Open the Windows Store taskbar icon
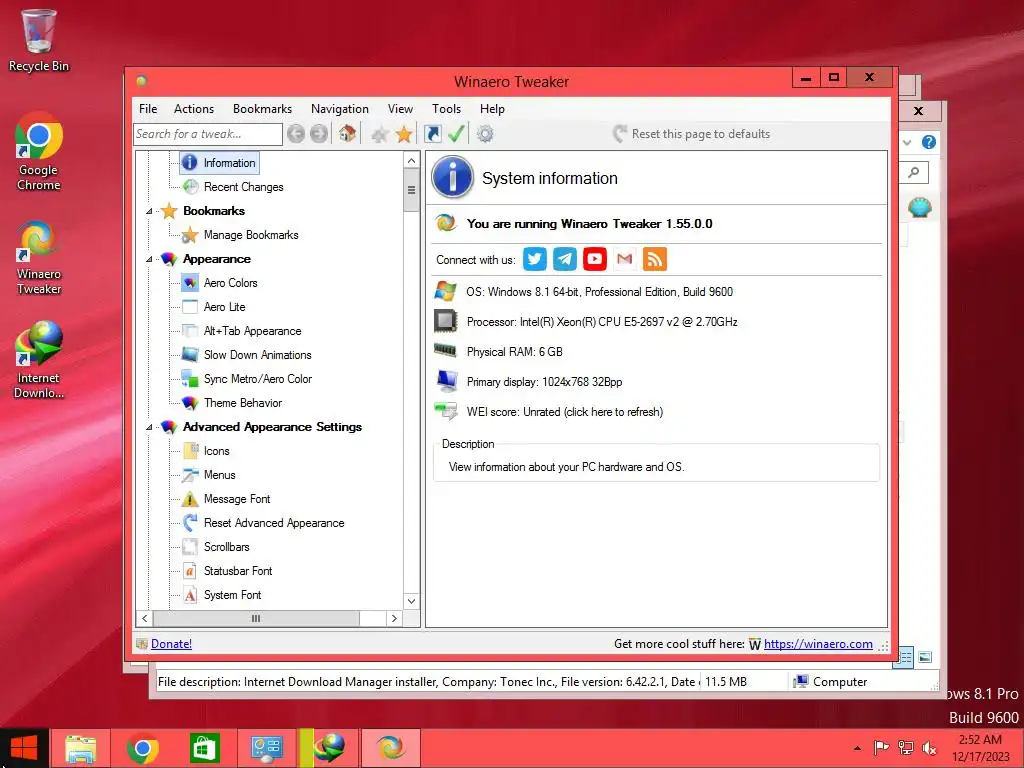The height and width of the screenshot is (768, 1024). [204, 748]
